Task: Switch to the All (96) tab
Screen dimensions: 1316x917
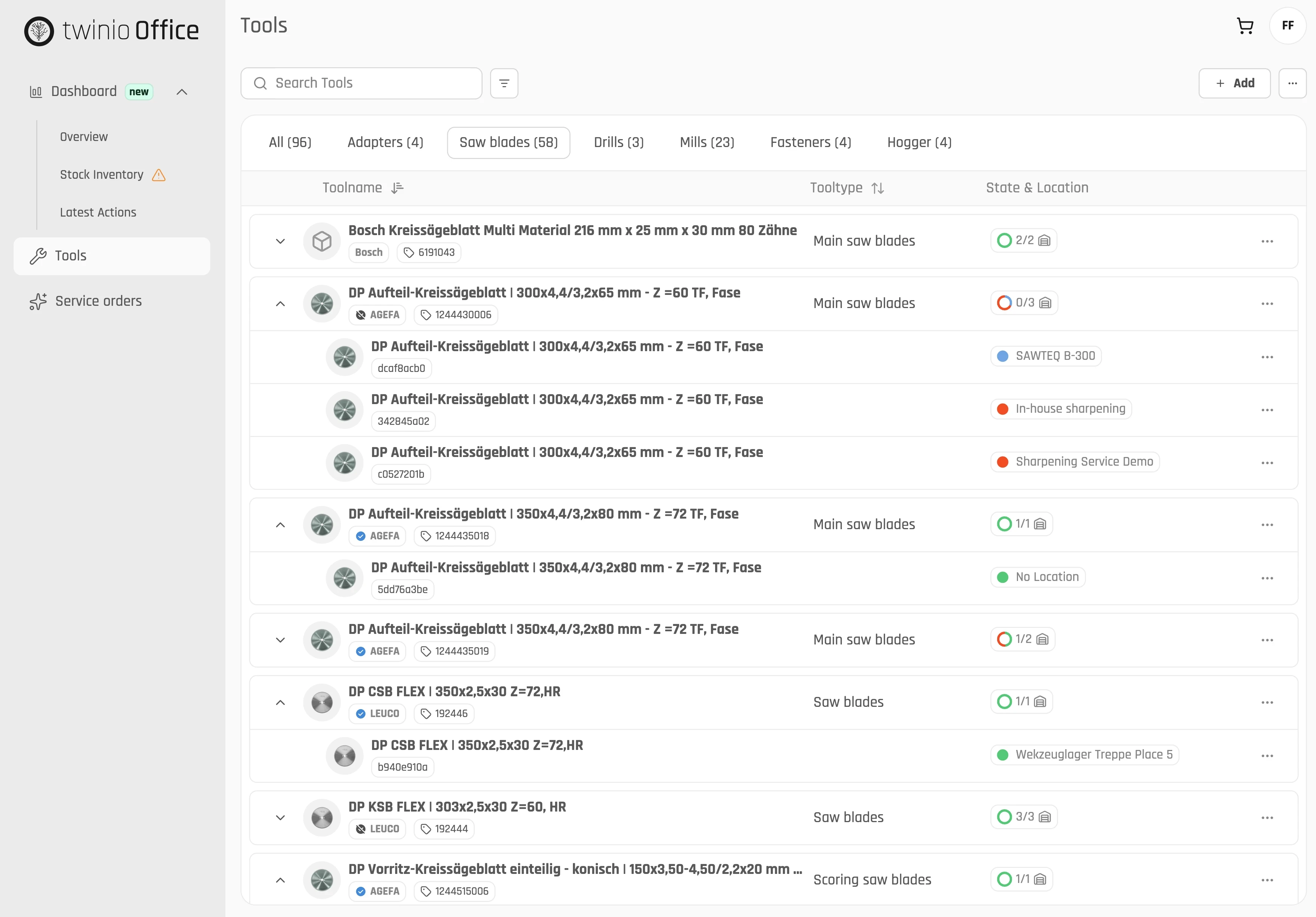Action: pyautogui.click(x=290, y=143)
